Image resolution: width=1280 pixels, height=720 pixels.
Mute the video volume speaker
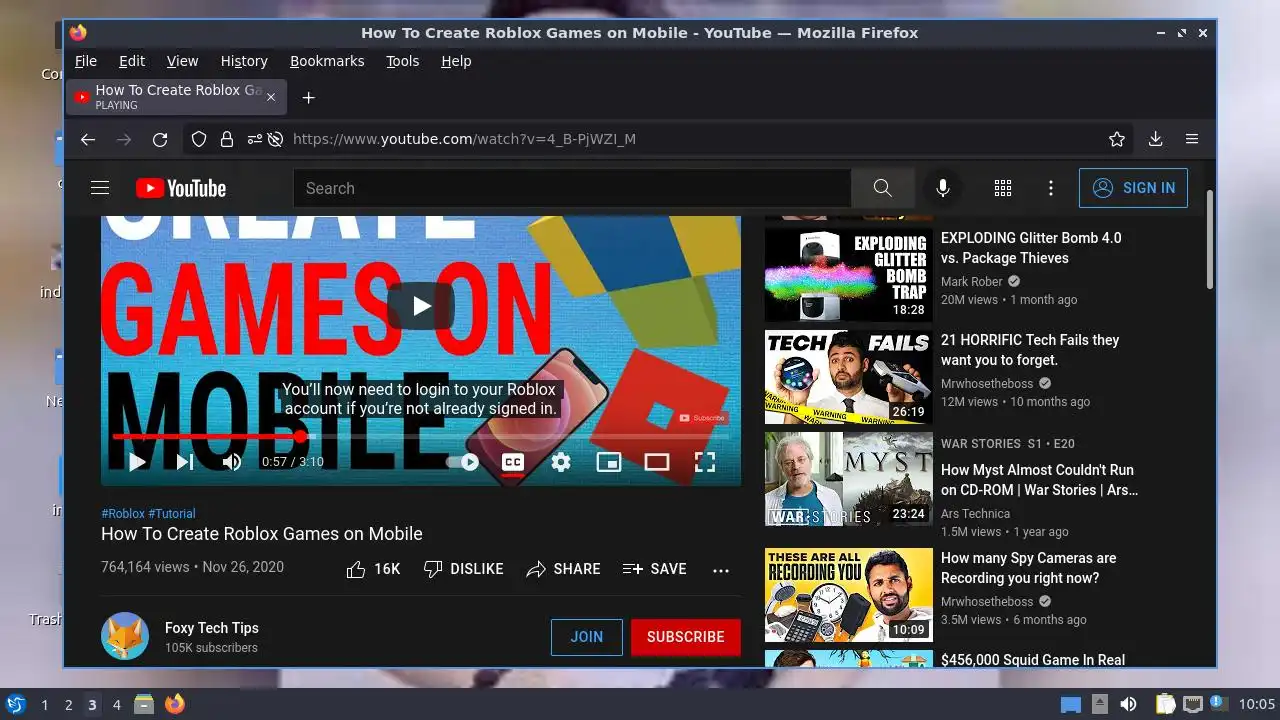pyautogui.click(x=232, y=462)
